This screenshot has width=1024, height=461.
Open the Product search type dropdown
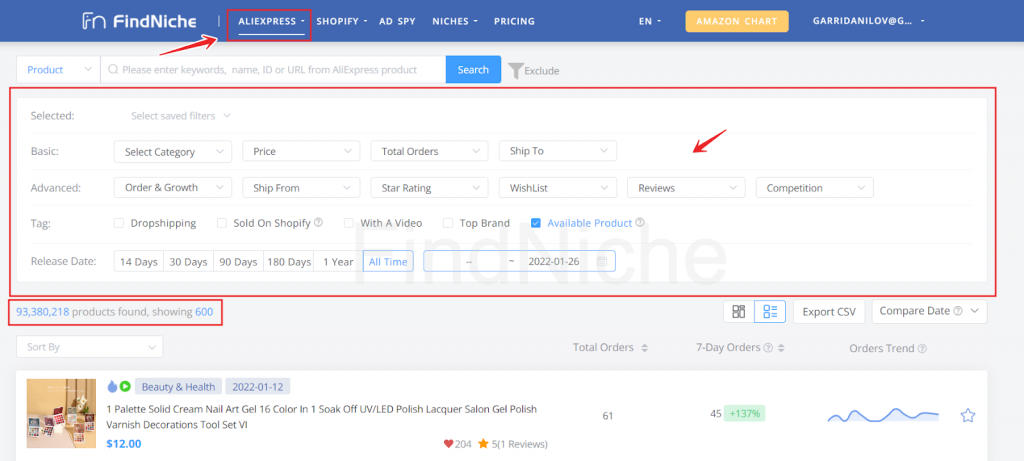pyautogui.click(x=58, y=70)
